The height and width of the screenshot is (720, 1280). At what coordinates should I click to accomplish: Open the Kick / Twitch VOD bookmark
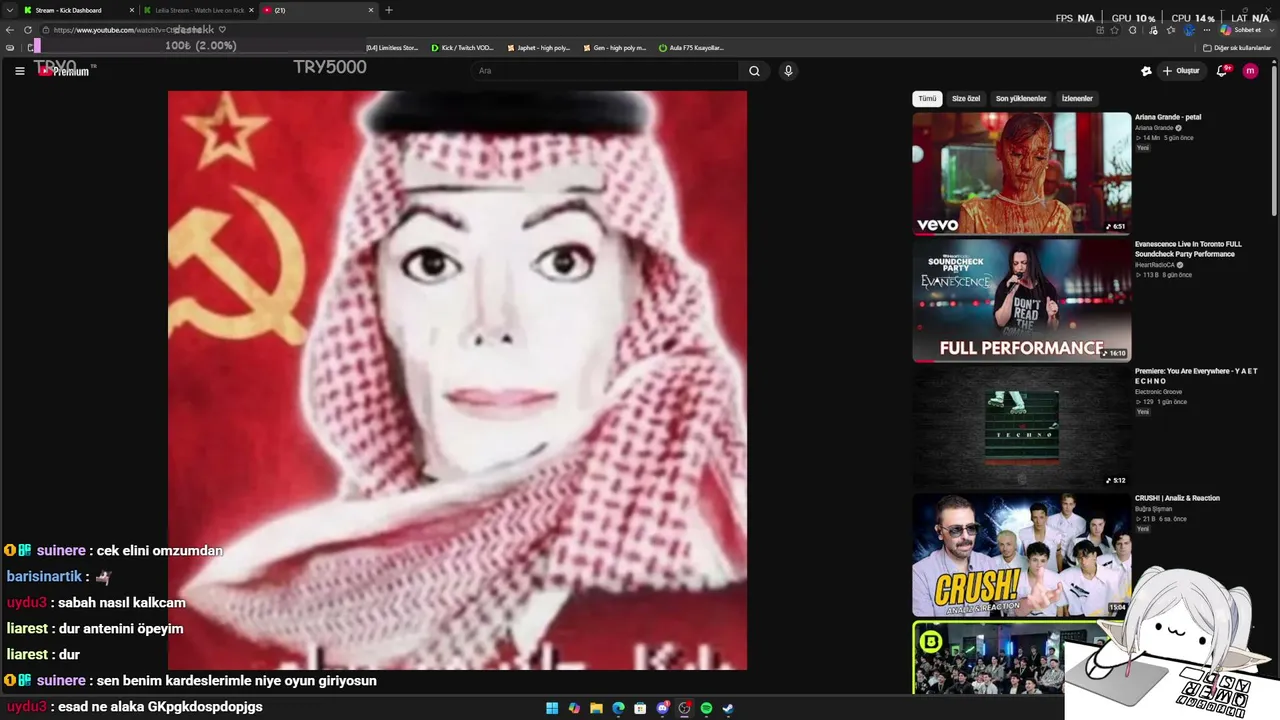(462, 48)
